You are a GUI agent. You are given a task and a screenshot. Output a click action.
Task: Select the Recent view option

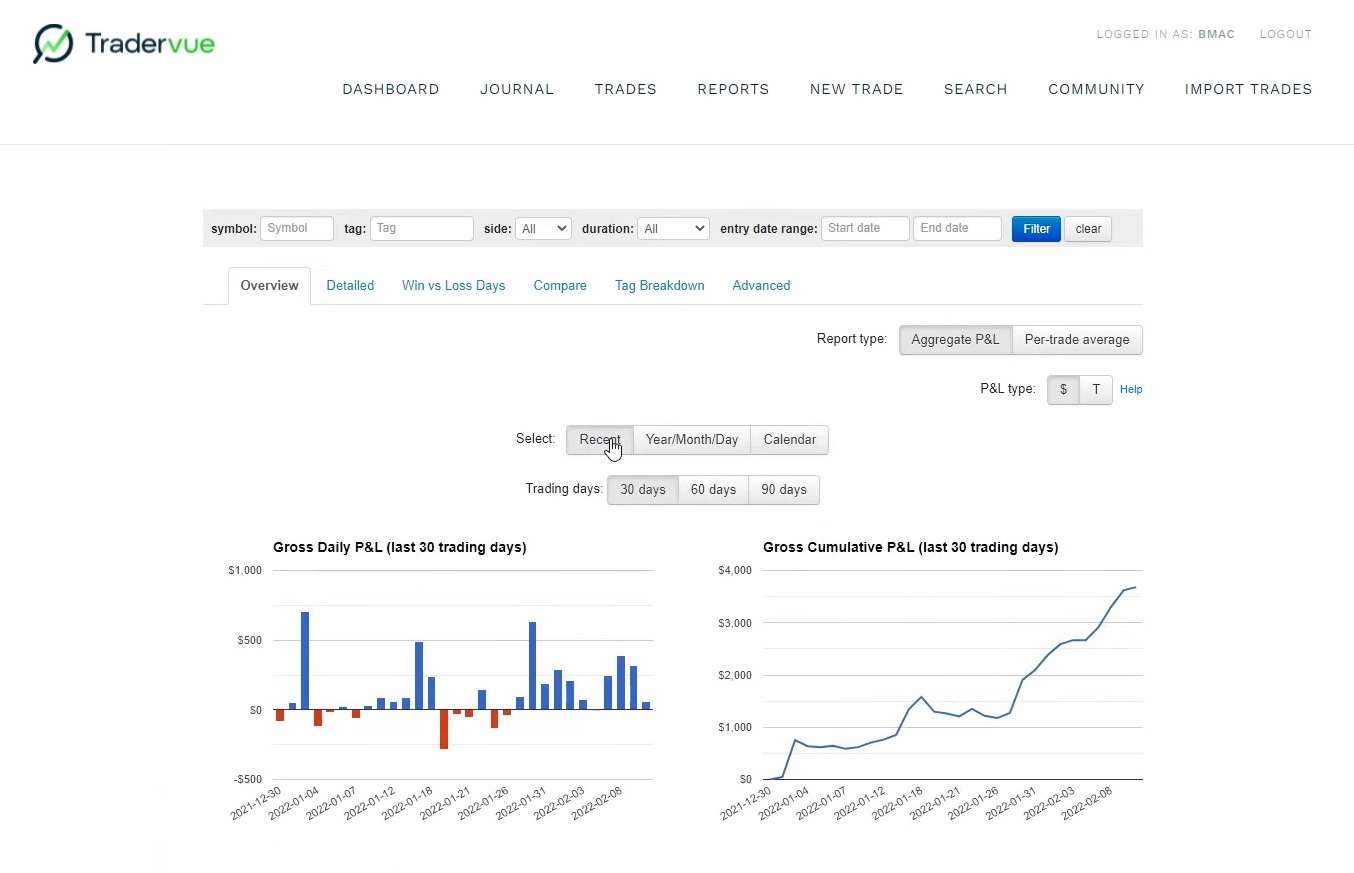click(x=600, y=440)
